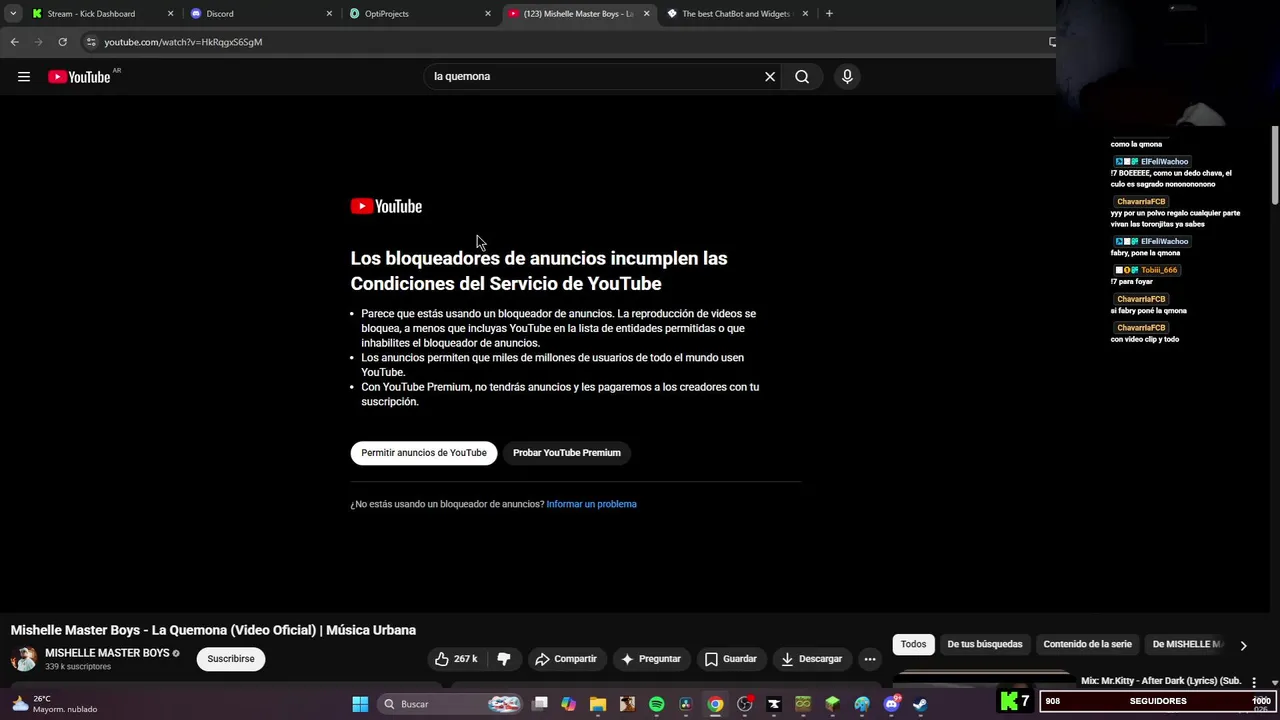Viewport: 1280px width, 720px height.
Task: Open more actions three-dot menu
Action: tap(870, 659)
